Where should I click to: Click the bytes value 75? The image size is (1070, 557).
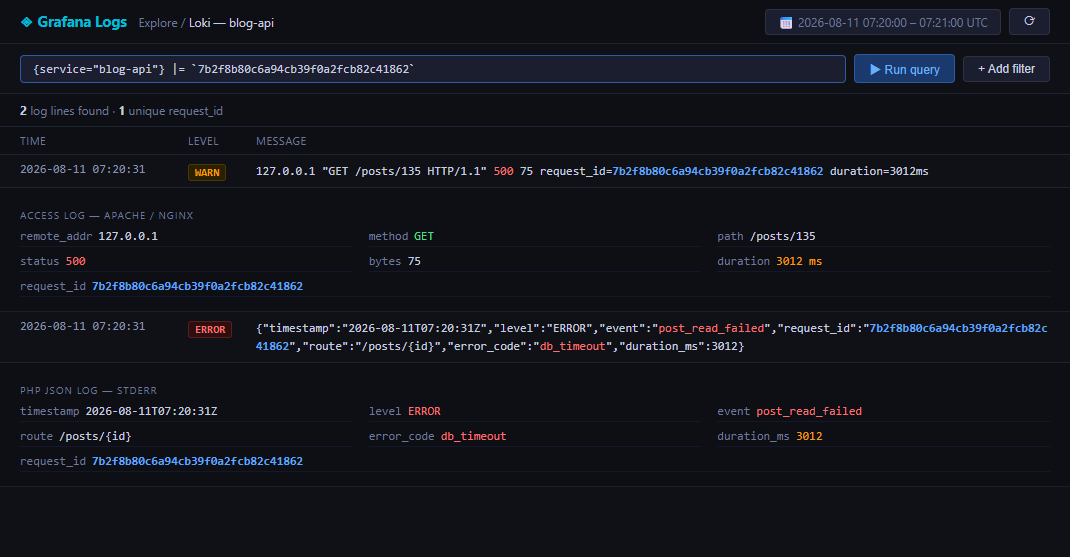point(414,261)
